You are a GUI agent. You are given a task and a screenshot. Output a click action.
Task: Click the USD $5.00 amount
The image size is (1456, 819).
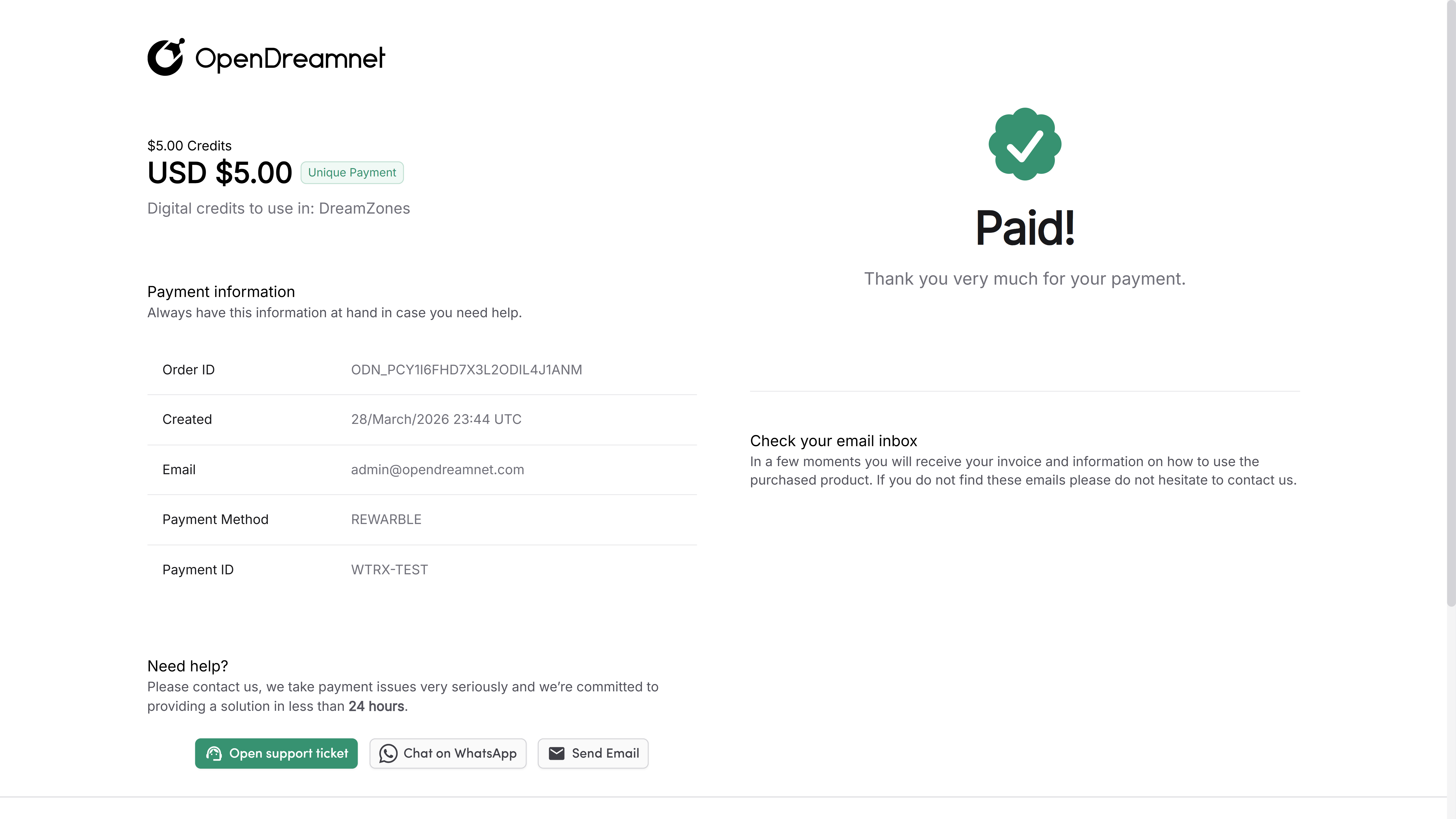coord(219,173)
